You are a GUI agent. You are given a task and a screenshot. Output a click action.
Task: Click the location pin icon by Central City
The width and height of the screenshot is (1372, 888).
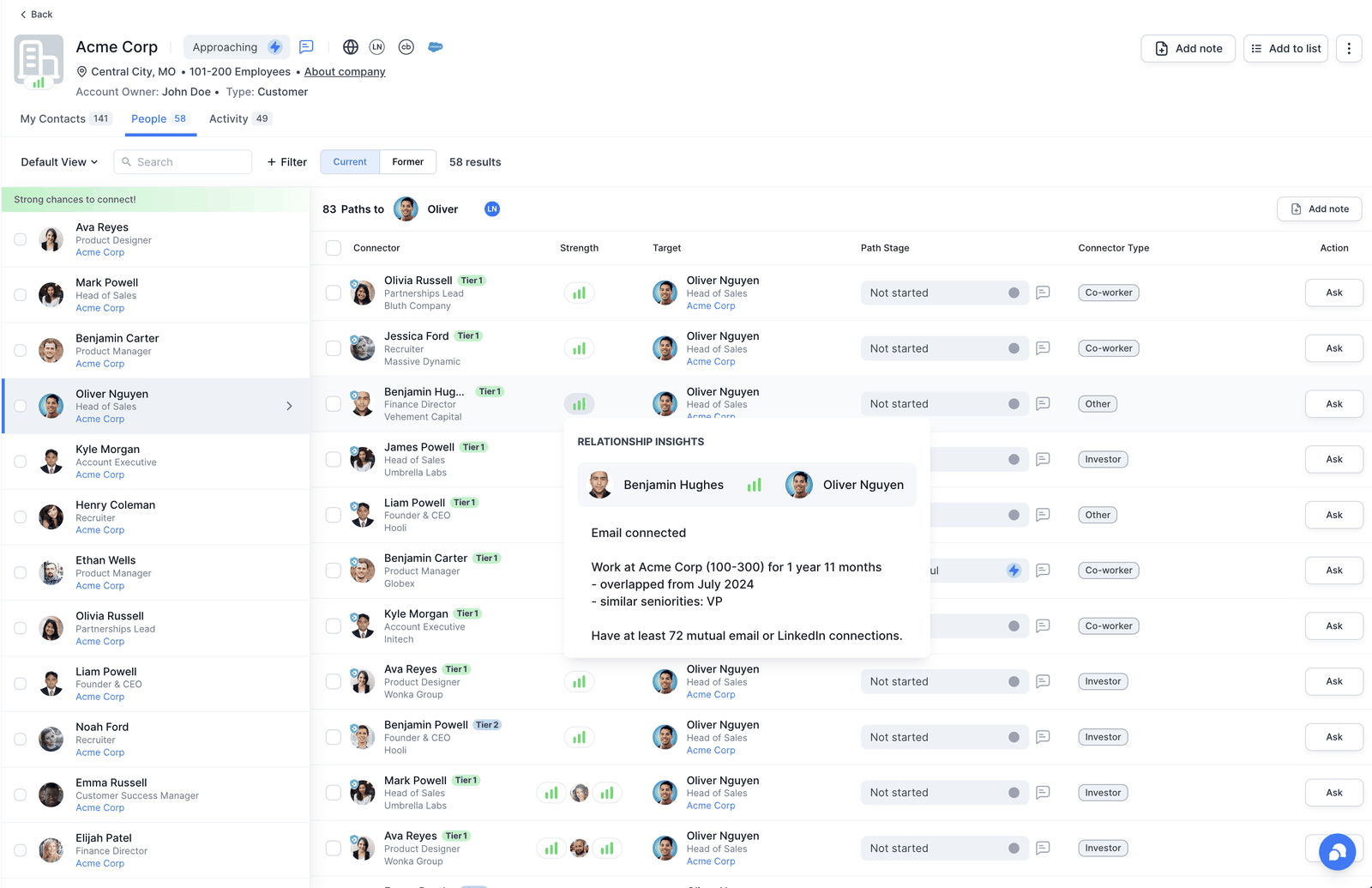pyautogui.click(x=82, y=72)
